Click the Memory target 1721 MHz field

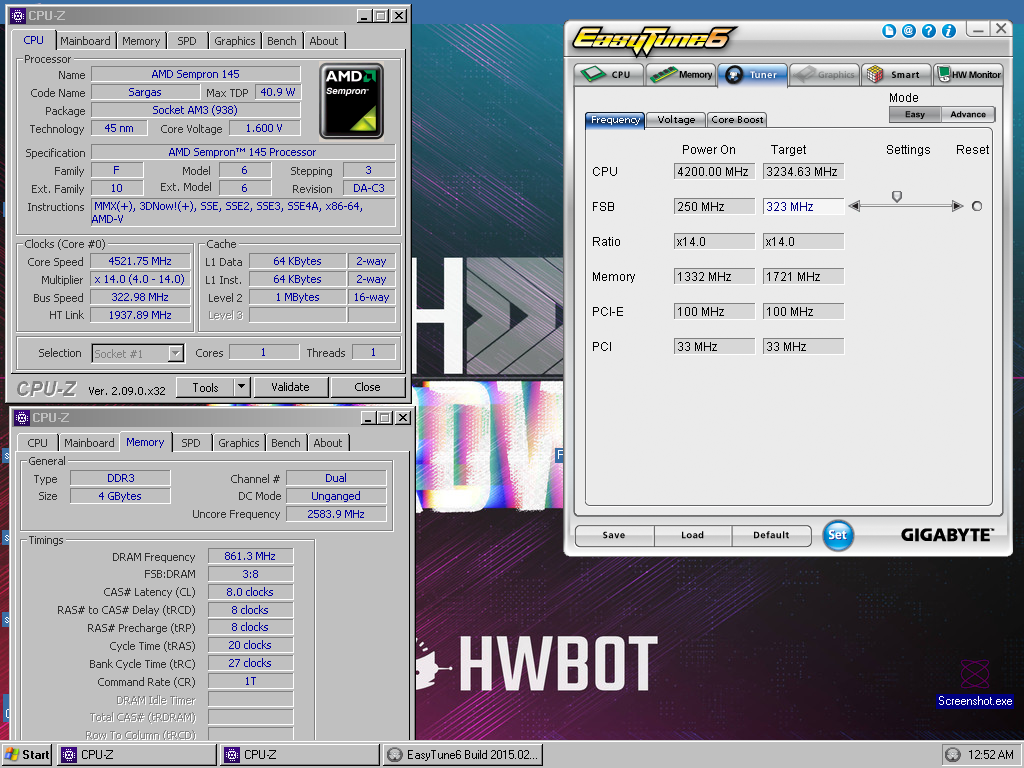click(x=803, y=276)
